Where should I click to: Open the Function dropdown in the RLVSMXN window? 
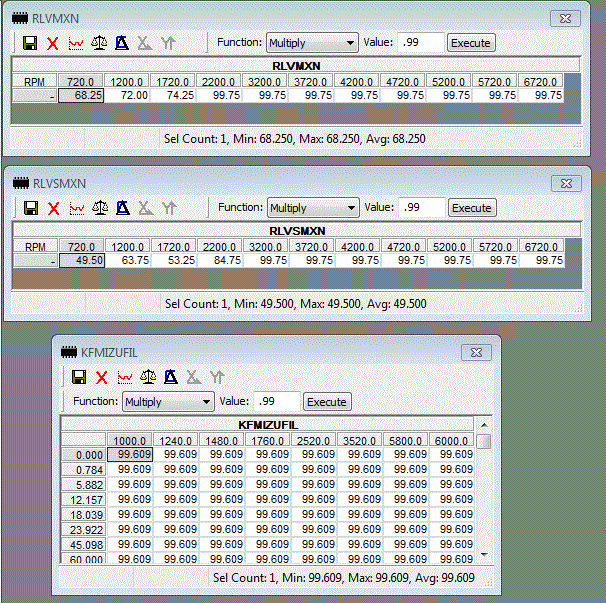pos(313,208)
